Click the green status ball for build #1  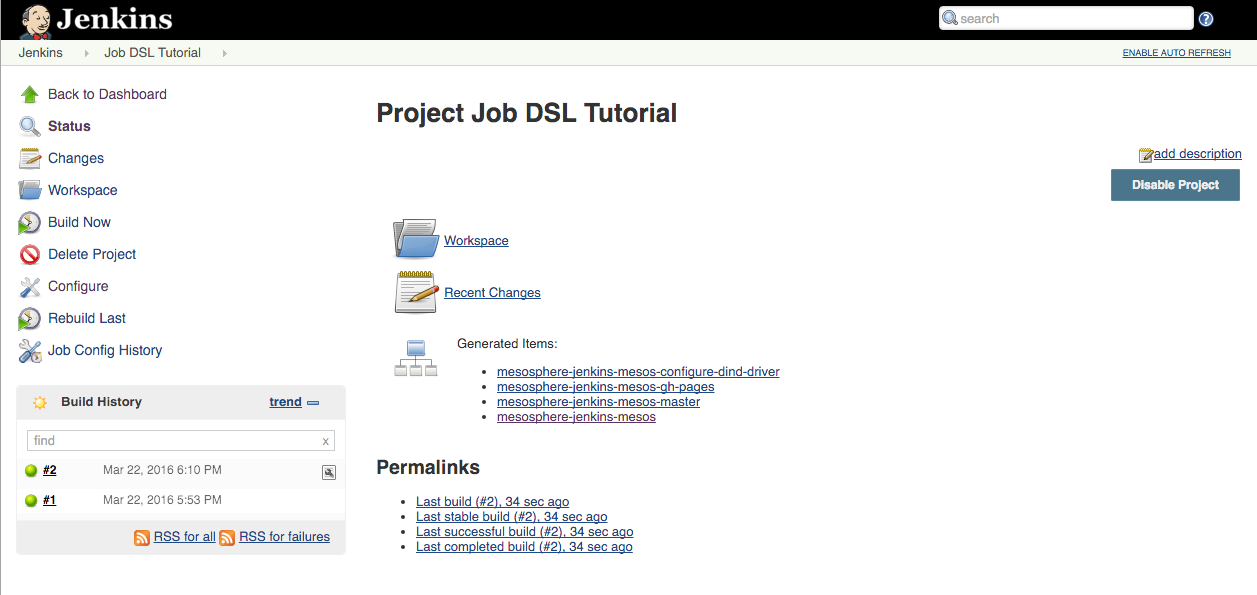coord(32,500)
